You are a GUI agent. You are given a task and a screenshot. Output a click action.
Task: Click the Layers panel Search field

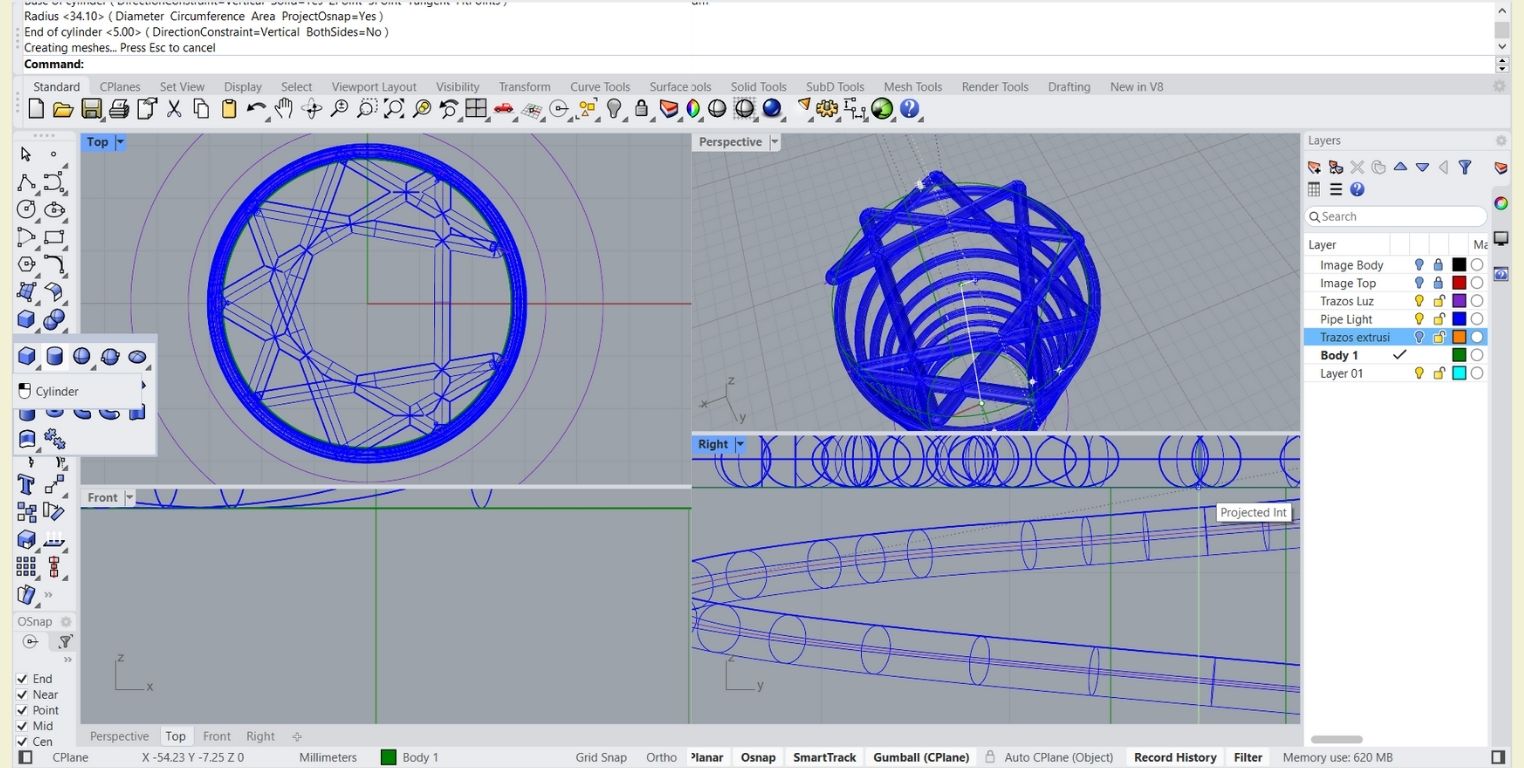1396,216
